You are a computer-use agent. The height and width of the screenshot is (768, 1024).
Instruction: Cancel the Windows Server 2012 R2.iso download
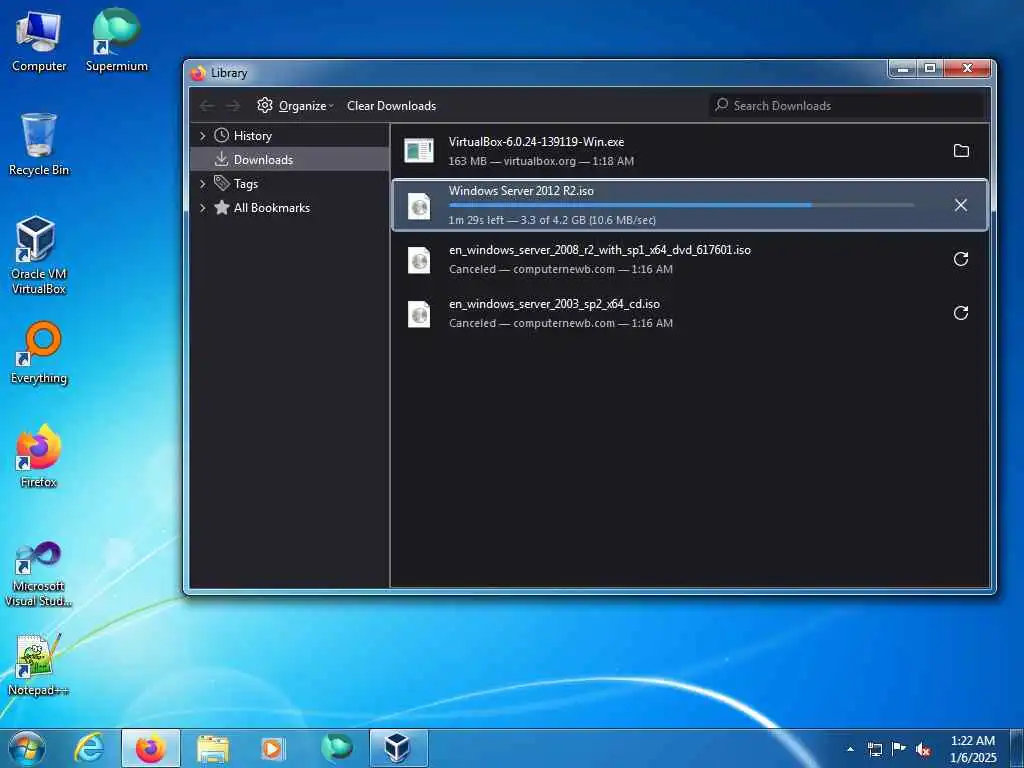click(x=961, y=205)
